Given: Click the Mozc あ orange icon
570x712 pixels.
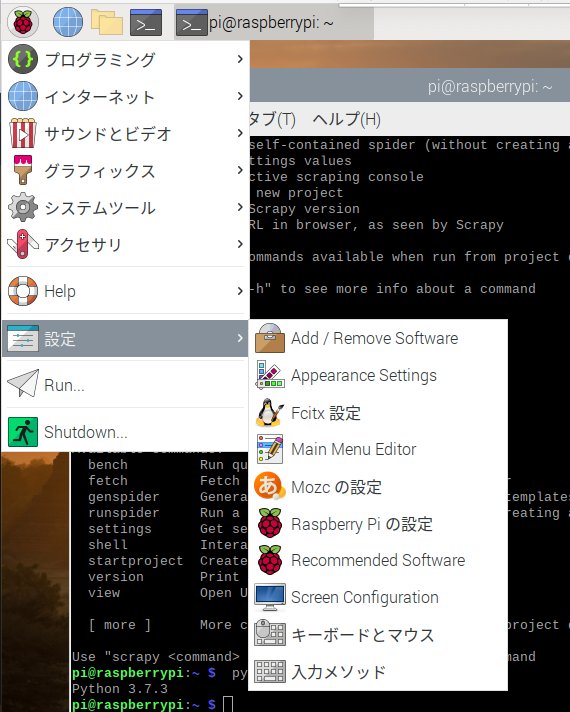Looking at the screenshot, I should point(270,486).
